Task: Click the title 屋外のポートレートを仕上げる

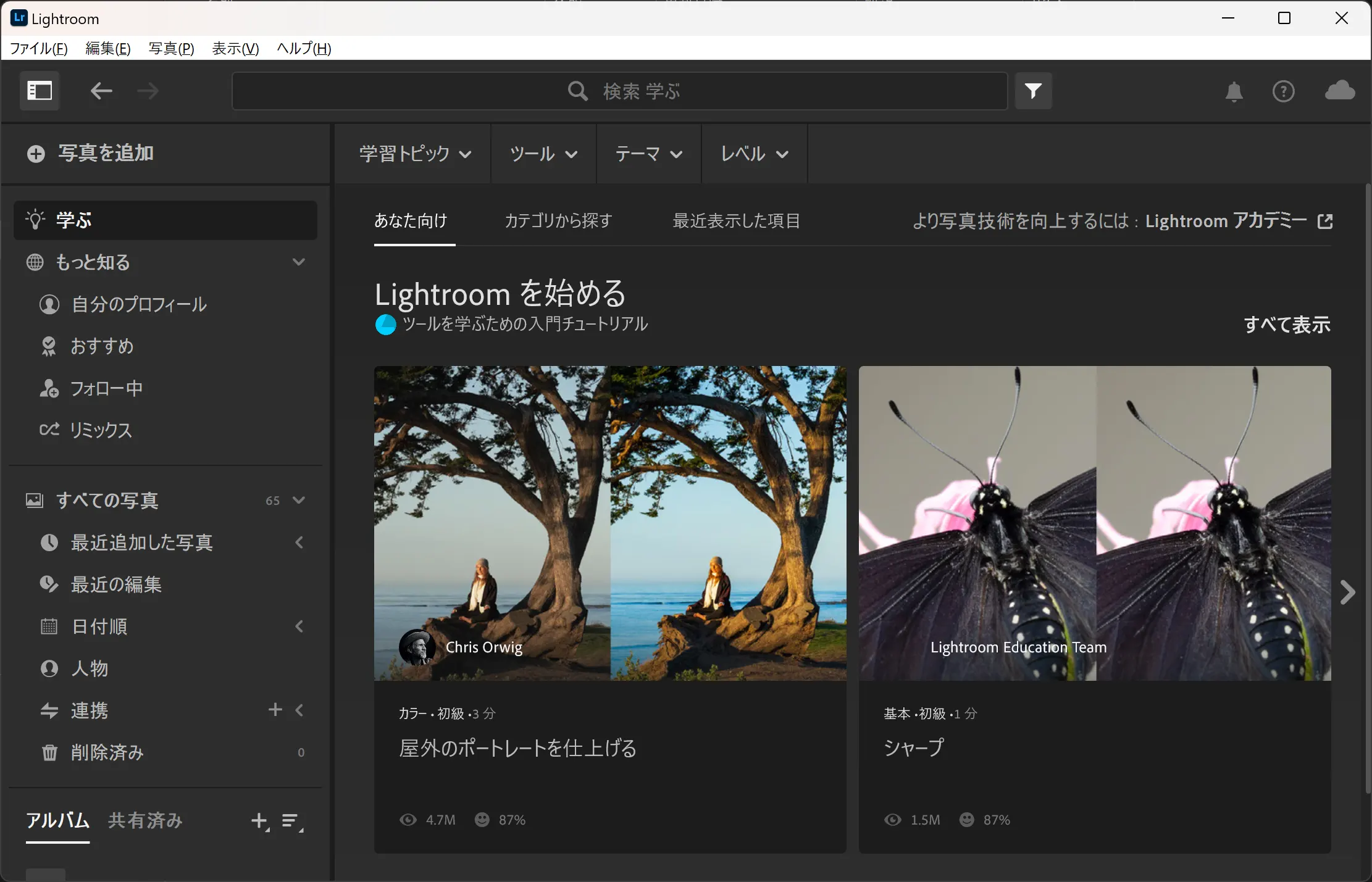Action: pyautogui.click(x=517, y=748)
